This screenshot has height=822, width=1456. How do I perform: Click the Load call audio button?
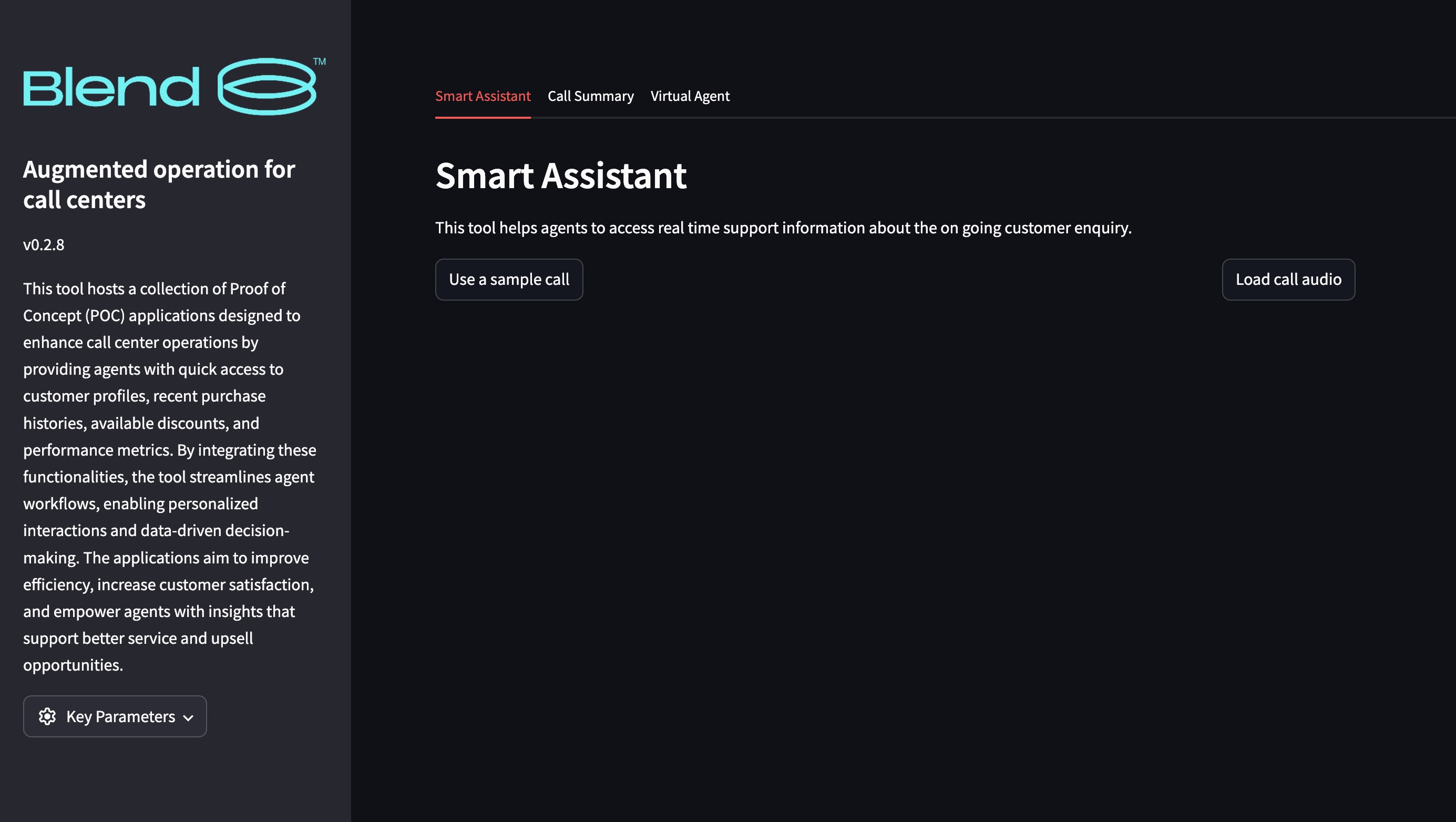1288,279
